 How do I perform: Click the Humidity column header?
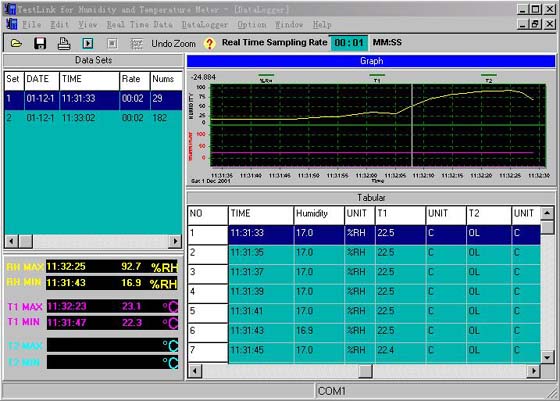tap(319, 215)
